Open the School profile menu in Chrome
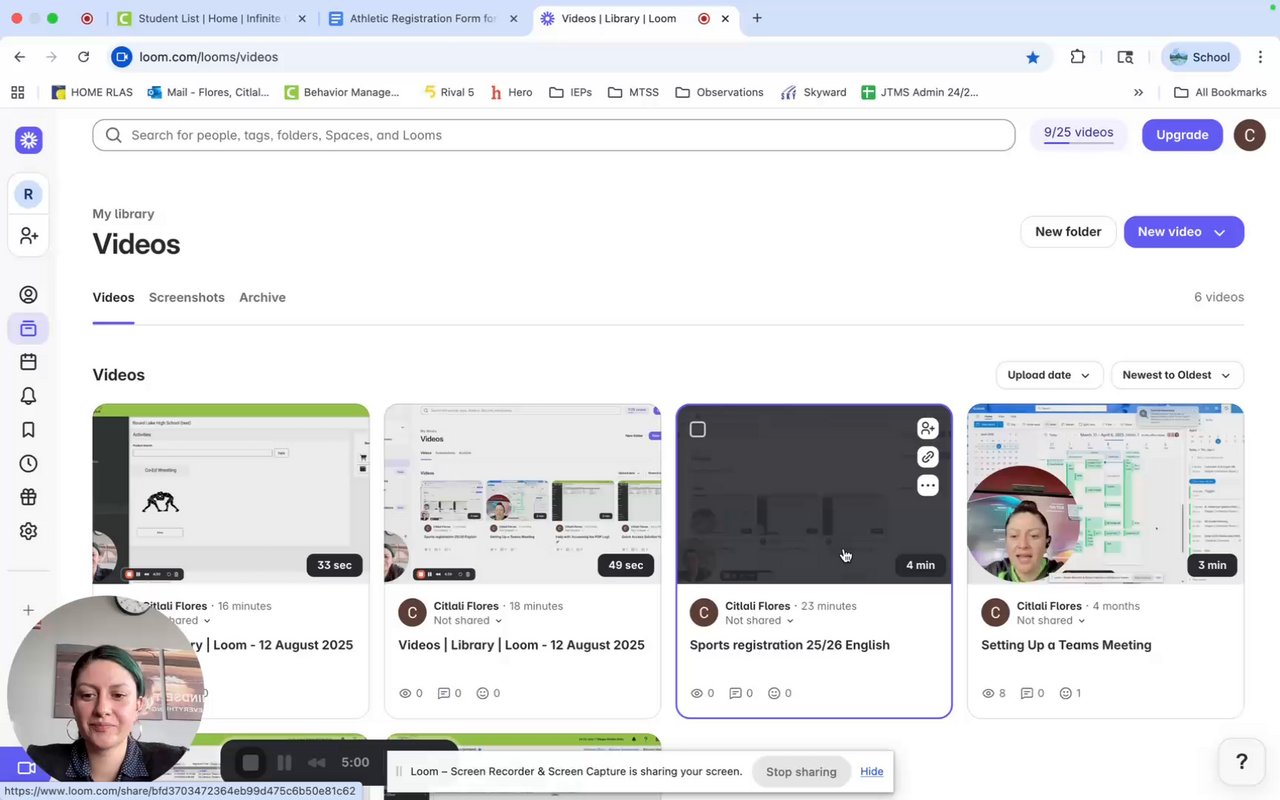The width and height of the screenshot is (1280, 800). [x=1200, y=57]
